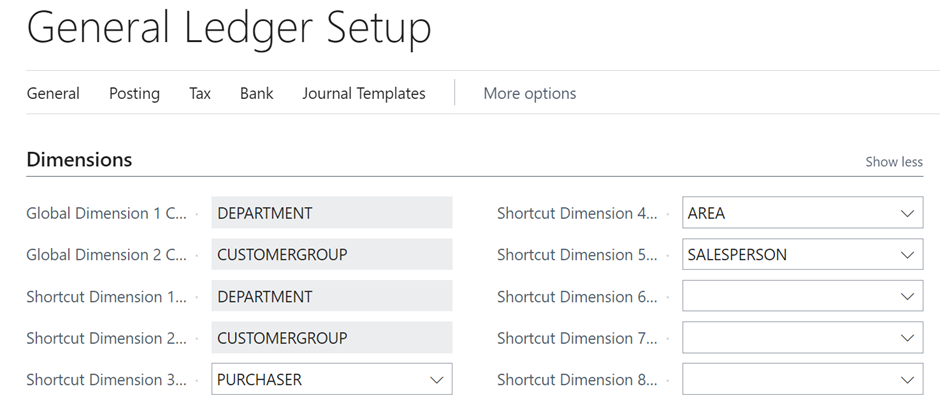
Task: Click More options
Action: [x=530, y=94]
